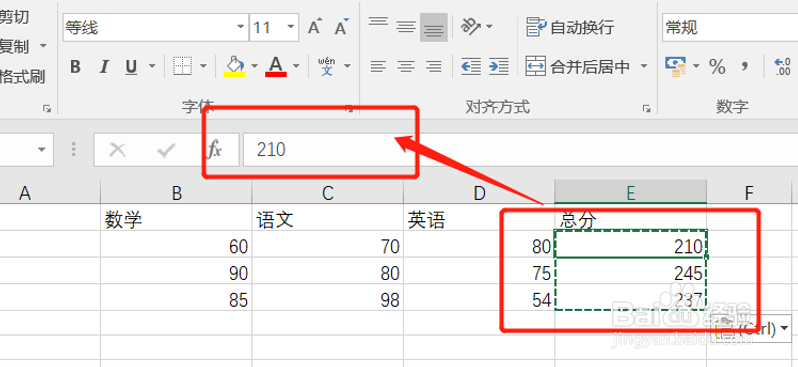Select column F header
Screen dimensions: 798x367
tap(749, 193)
